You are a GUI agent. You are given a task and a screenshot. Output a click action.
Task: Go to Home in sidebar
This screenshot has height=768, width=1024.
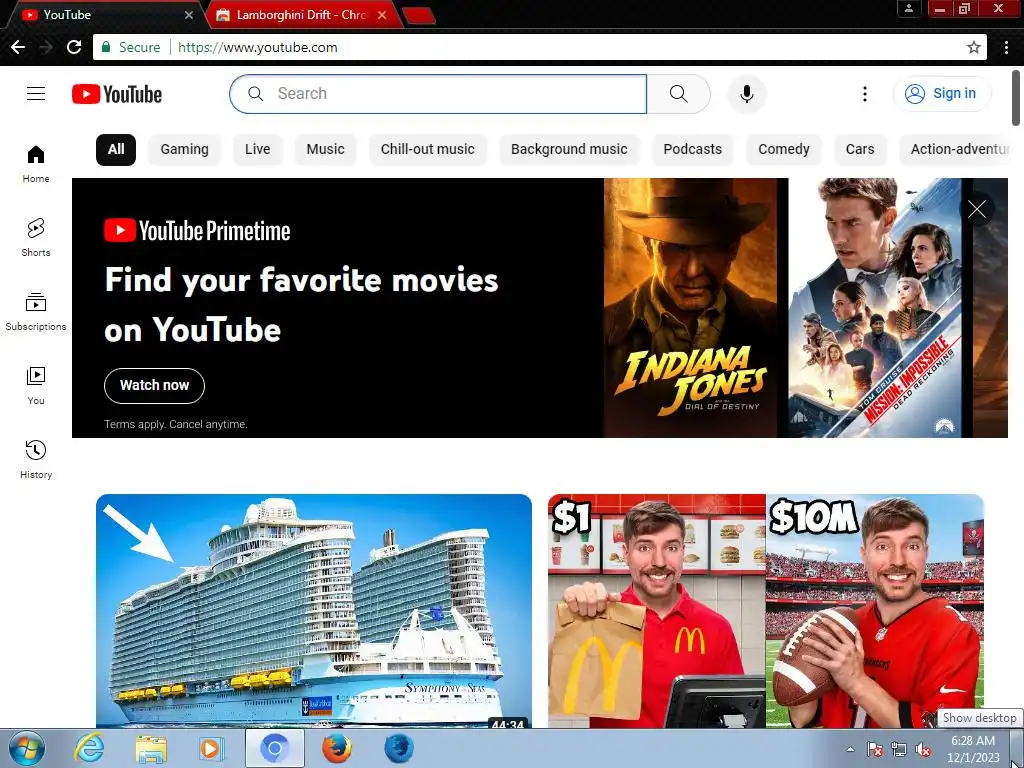pos(36,164)
